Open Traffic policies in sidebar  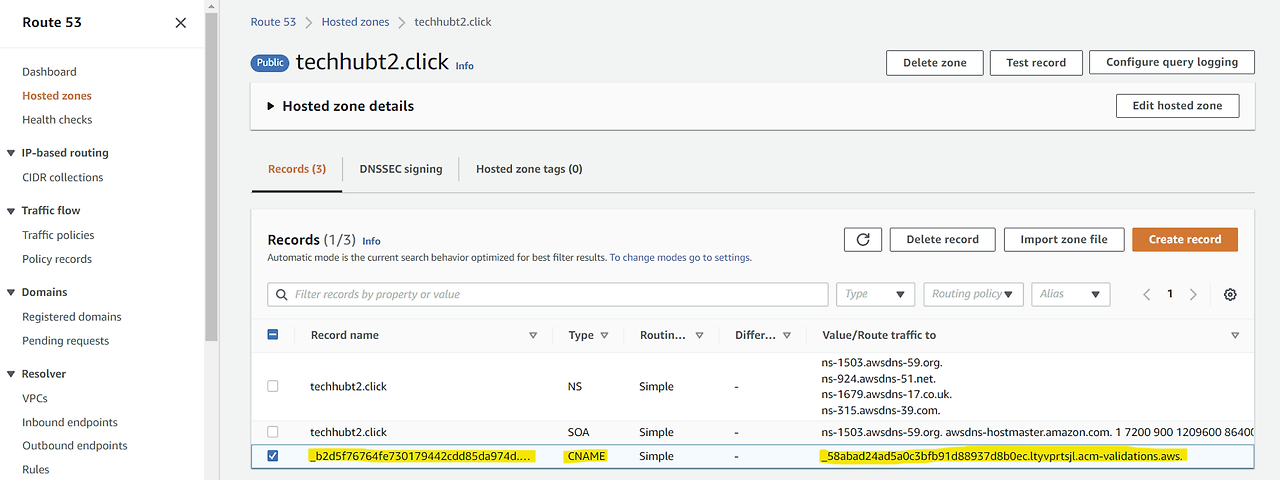point(58,235)
